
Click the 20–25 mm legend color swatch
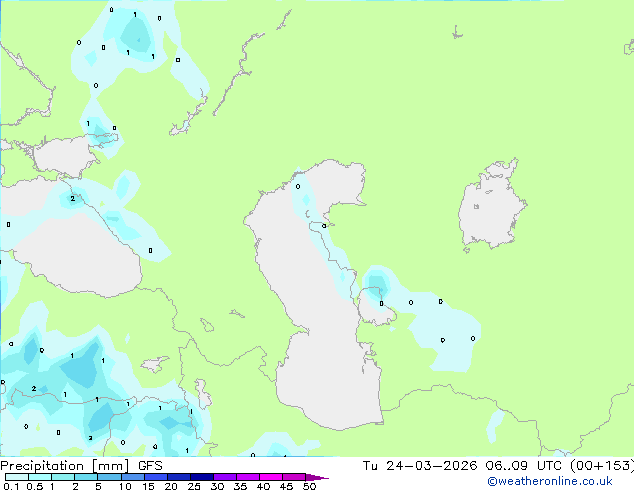pyautogui.click(x=179, y=477)
